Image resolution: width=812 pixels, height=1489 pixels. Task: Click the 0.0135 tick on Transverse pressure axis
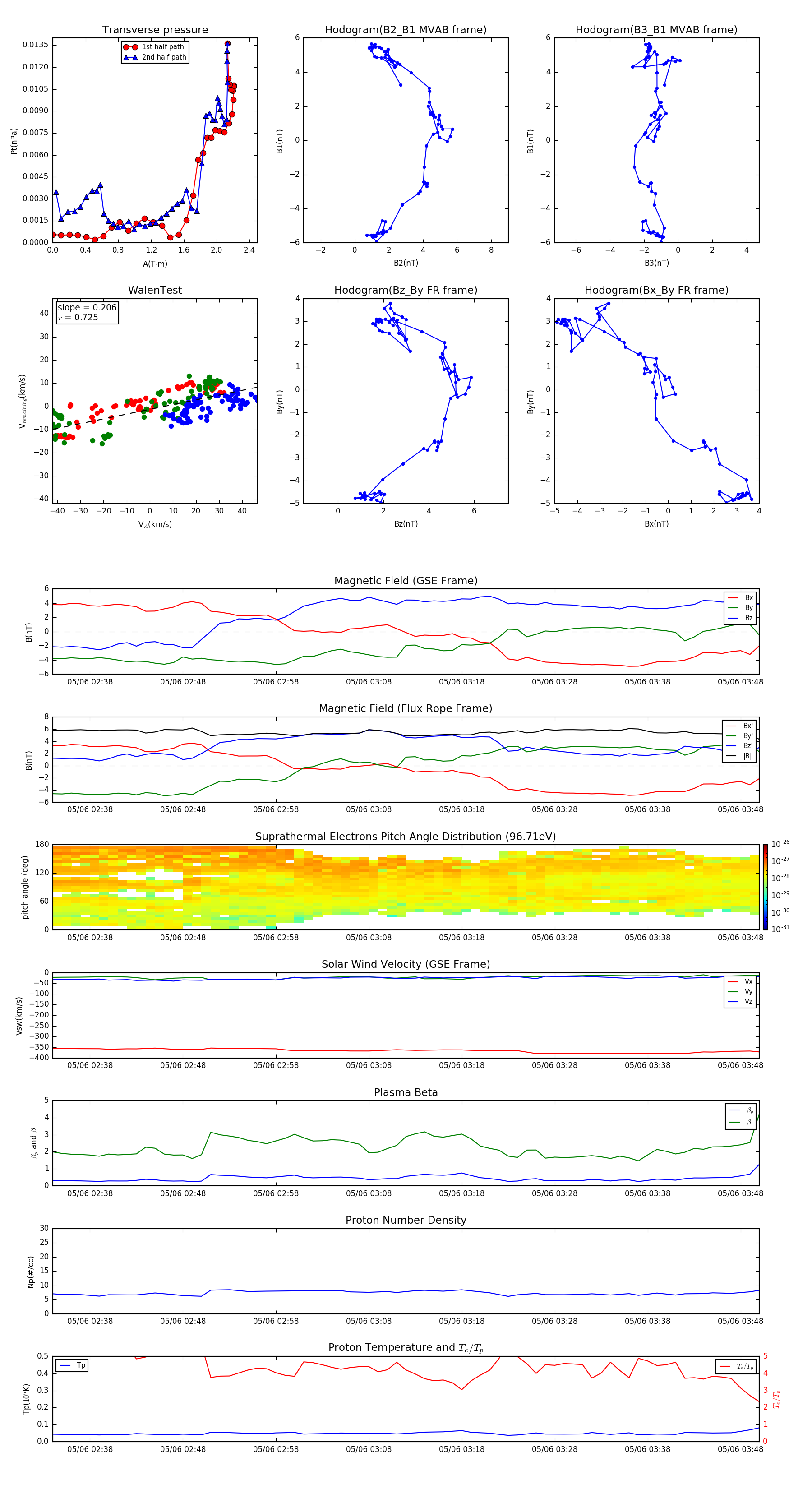point(36,45)
